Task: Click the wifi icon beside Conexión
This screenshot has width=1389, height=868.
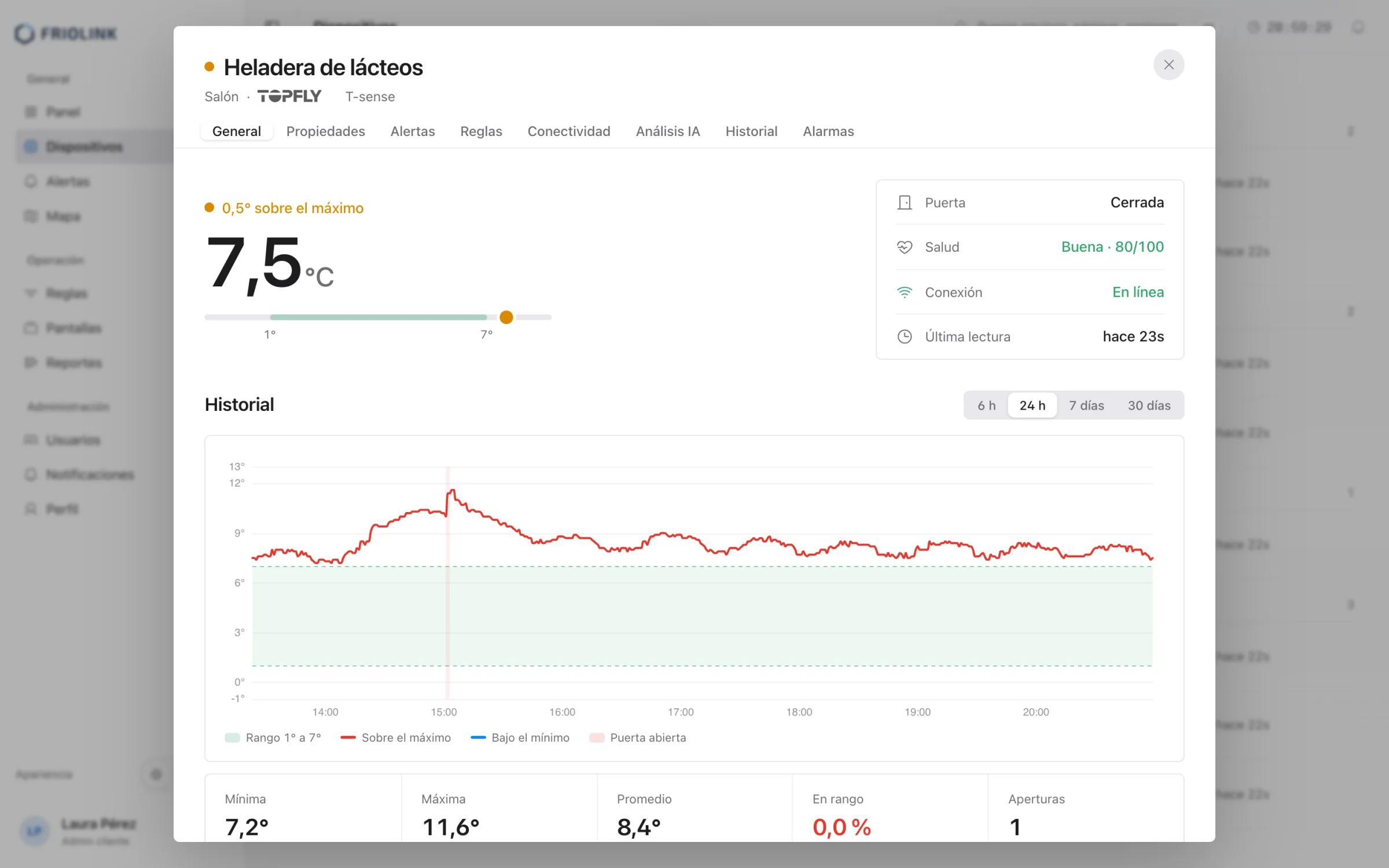Action: click(904, 292)
